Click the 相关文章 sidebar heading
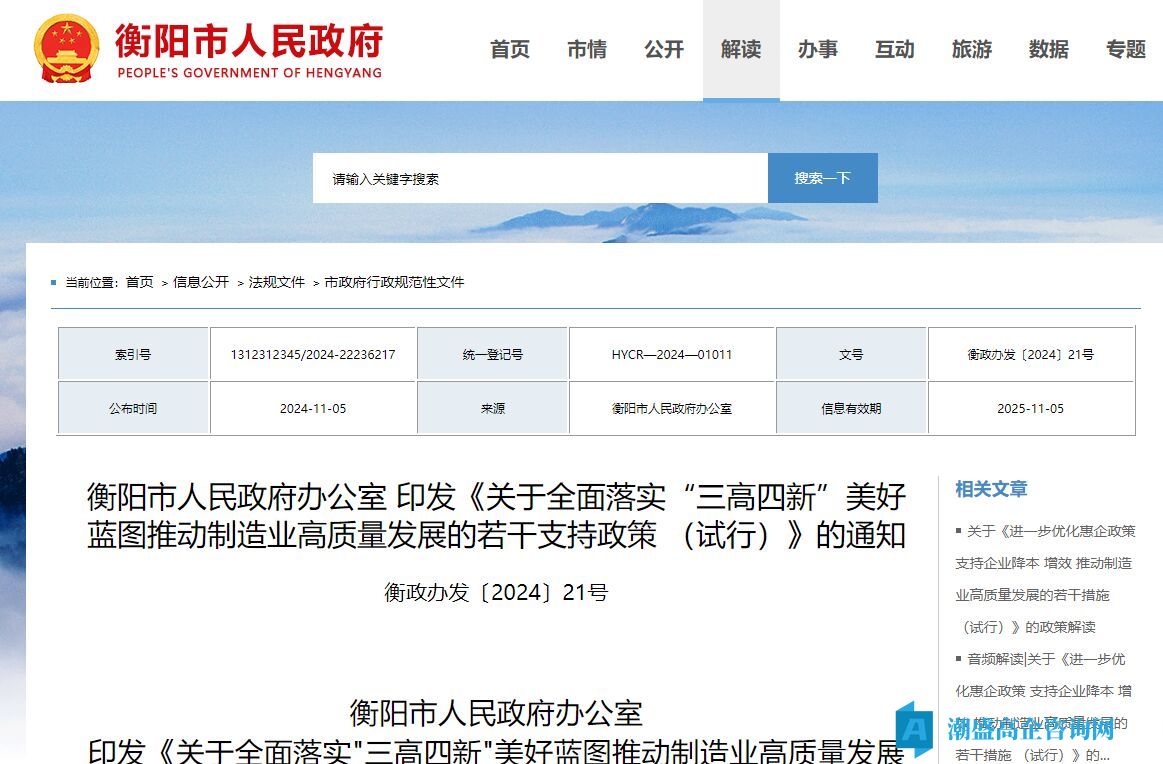 pos(990,489)
